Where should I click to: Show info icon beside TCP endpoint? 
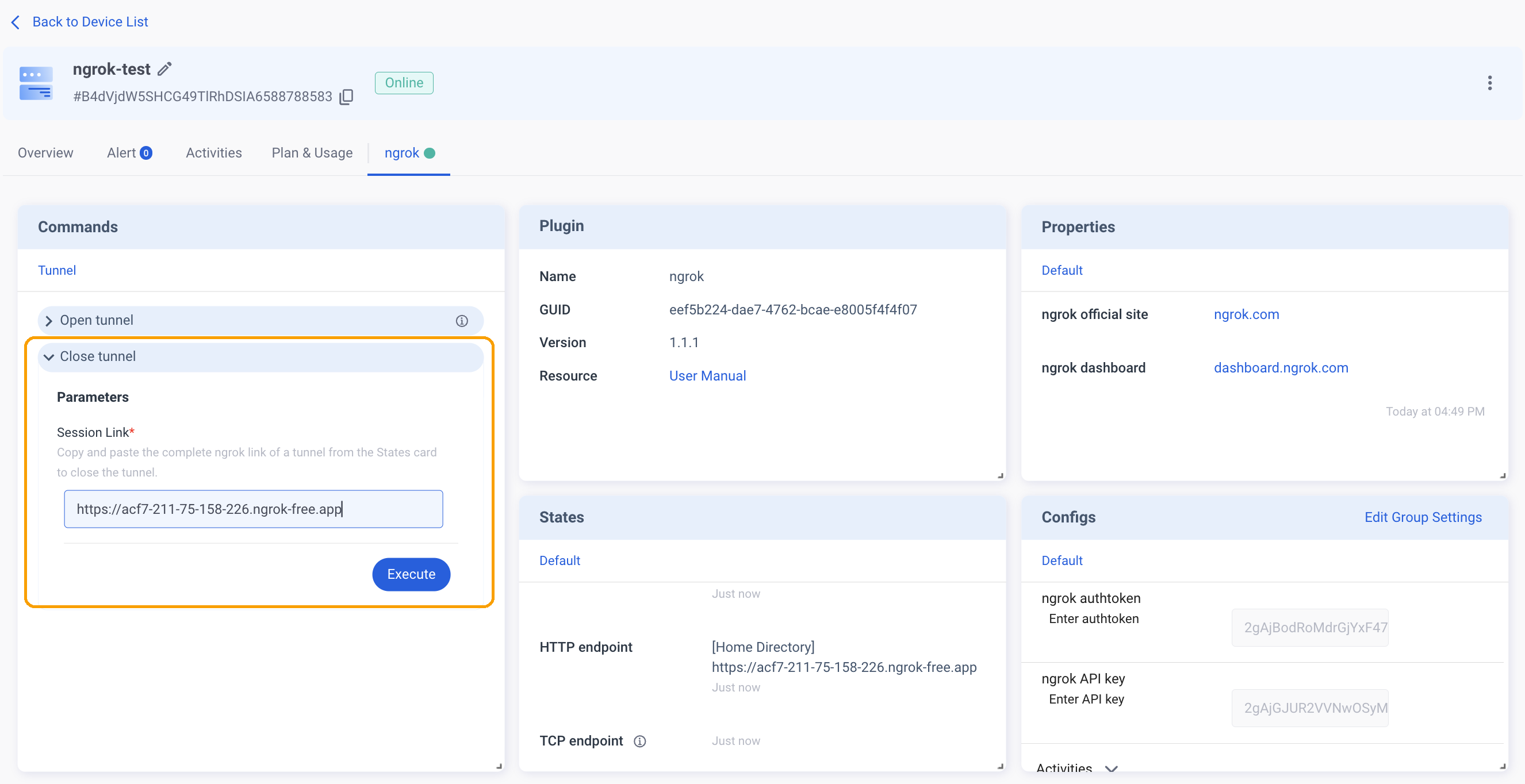[639, 741]
